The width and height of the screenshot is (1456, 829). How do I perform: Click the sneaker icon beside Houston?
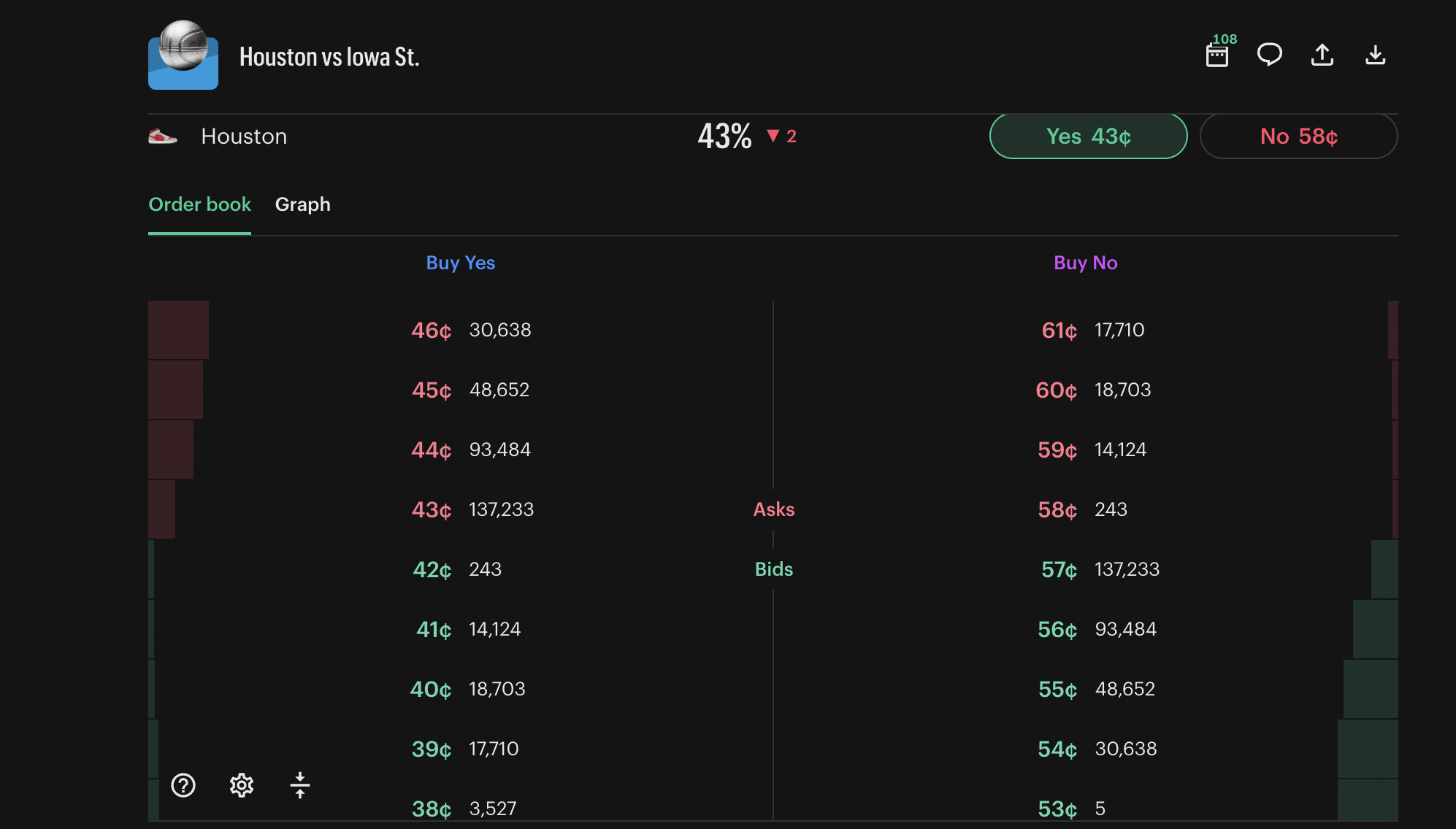pos(162,136)
